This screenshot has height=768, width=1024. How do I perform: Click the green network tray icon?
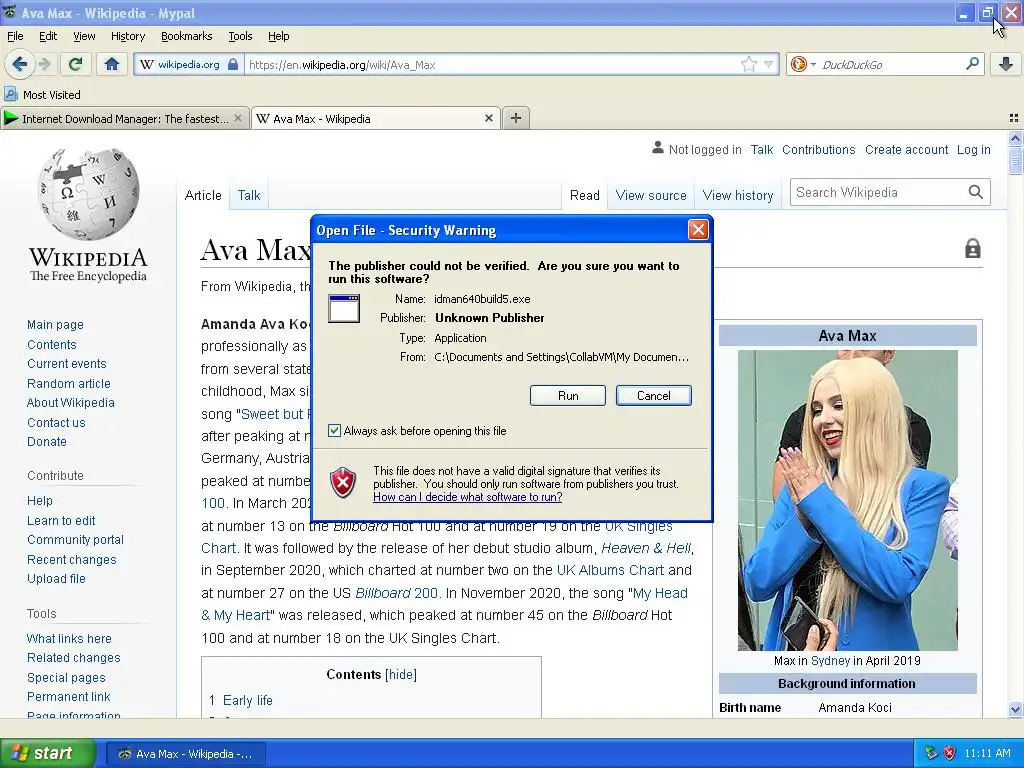coord(931,753)
